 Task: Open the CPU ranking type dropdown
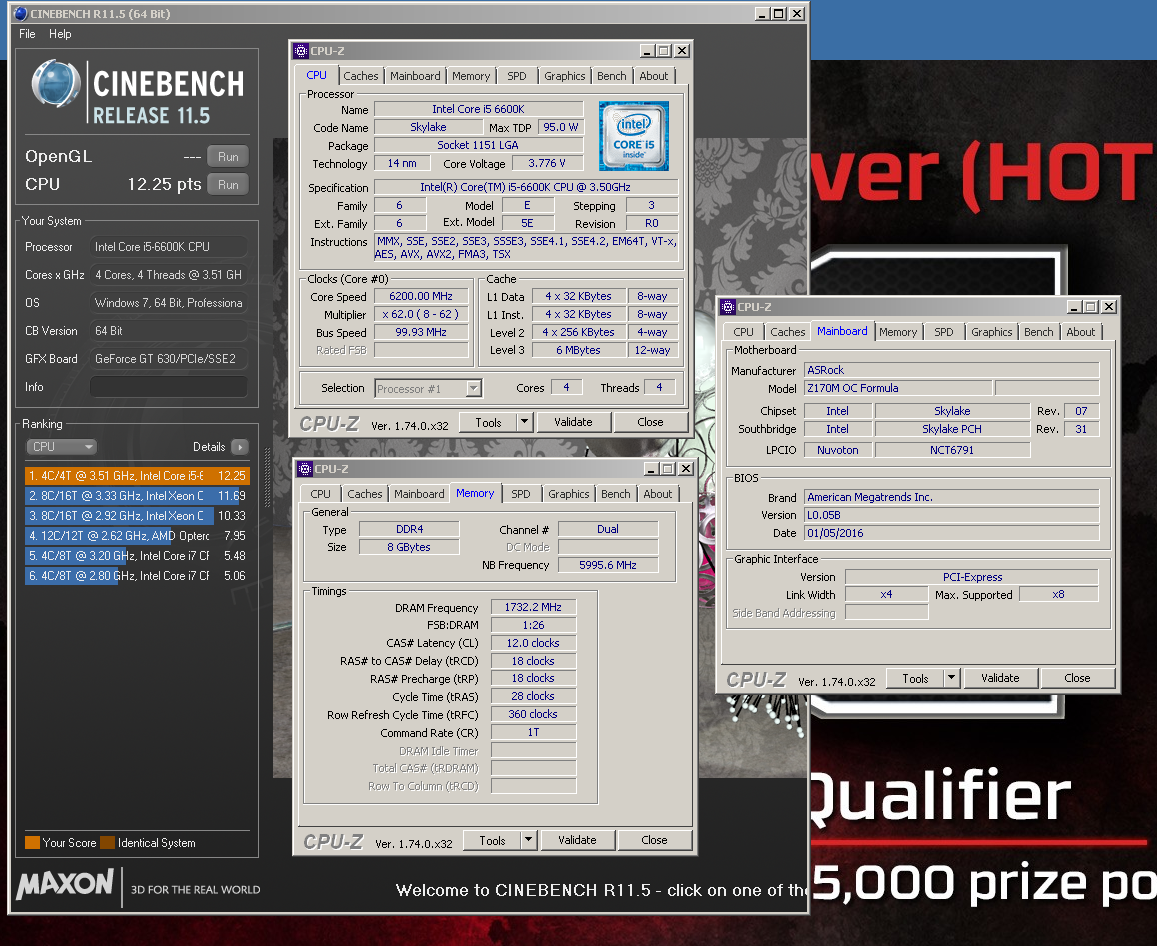click(x=62, y=447)
